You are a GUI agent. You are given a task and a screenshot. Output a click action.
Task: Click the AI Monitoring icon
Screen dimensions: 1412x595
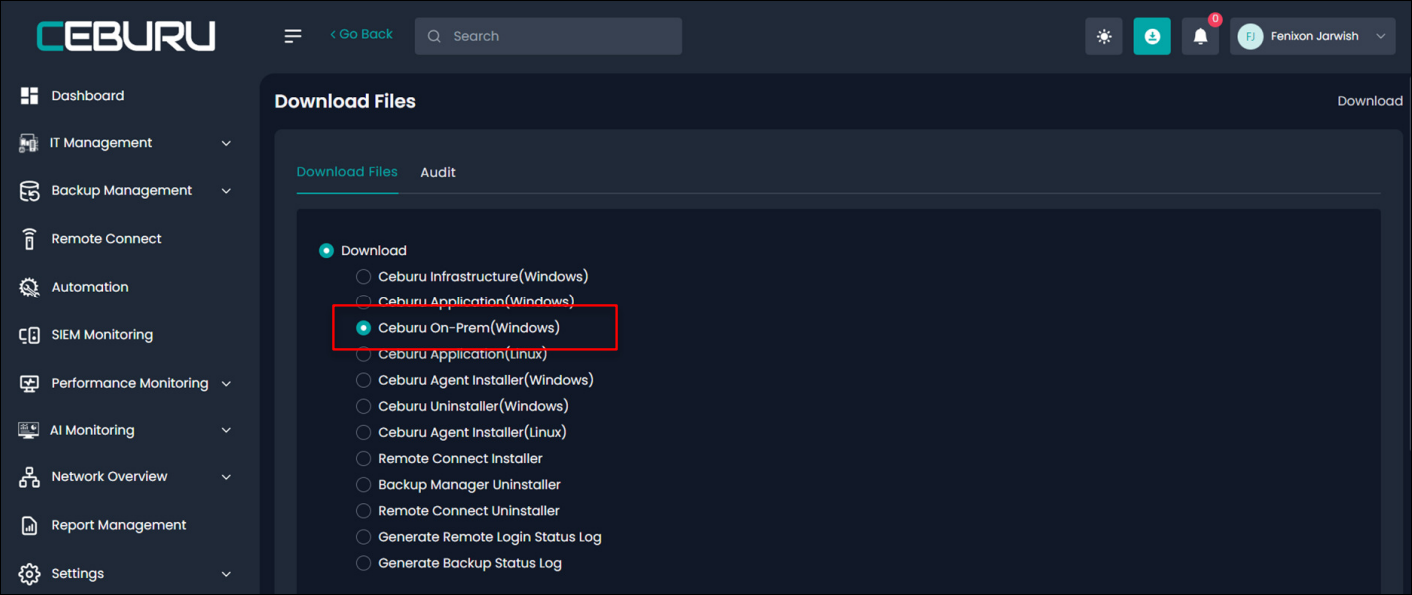tap(29, 430)
